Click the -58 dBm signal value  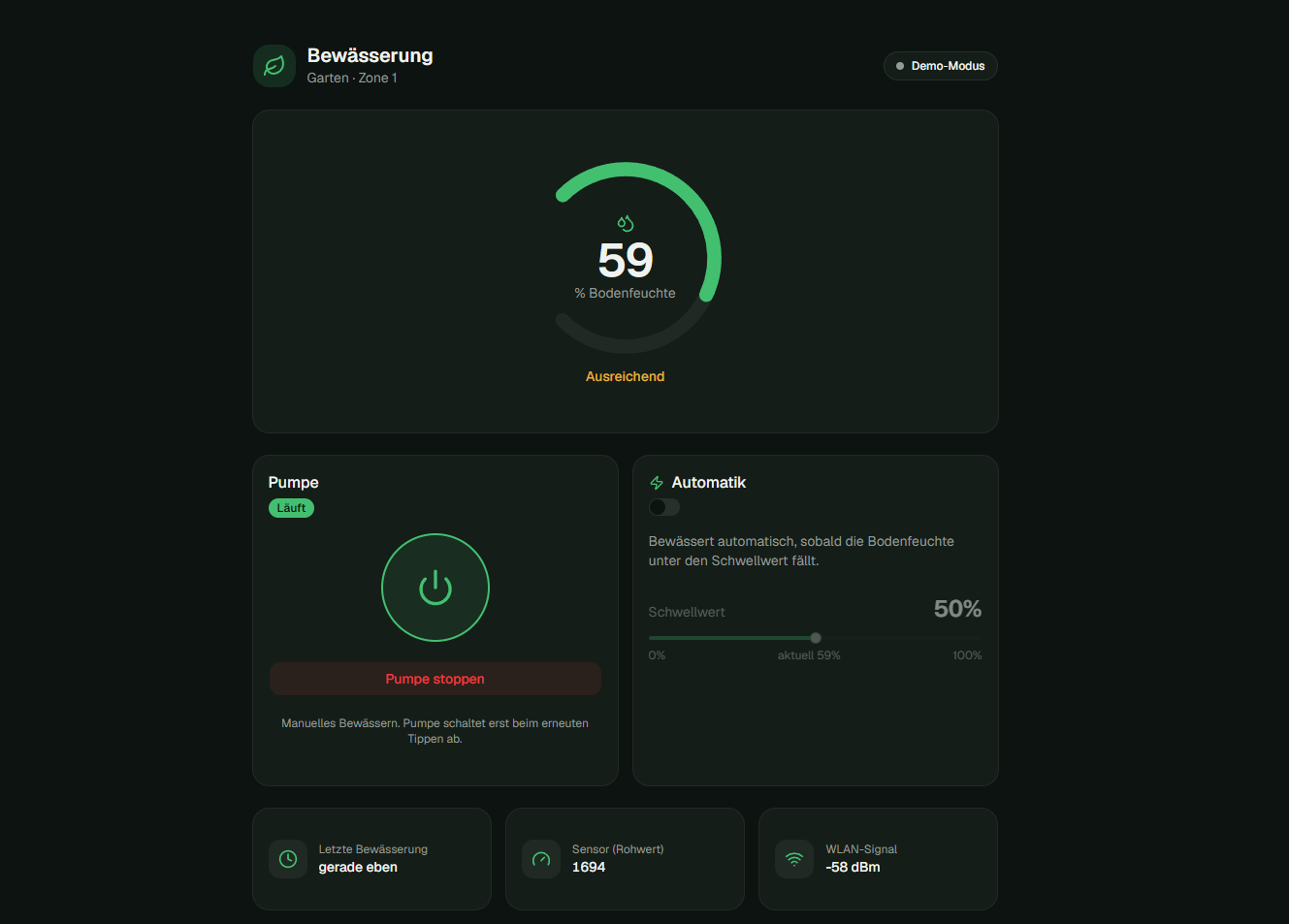coord(854,868)
